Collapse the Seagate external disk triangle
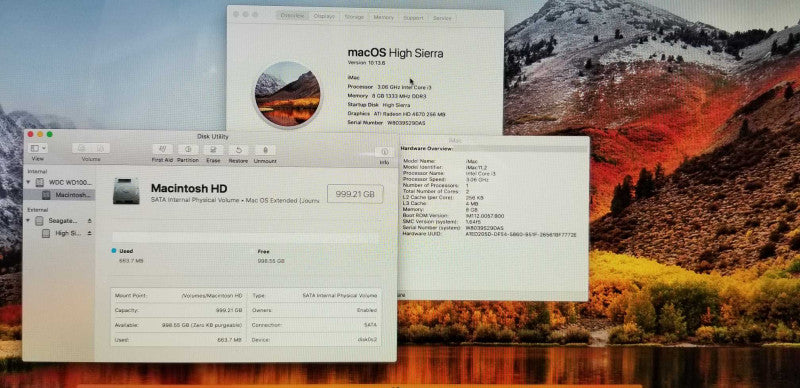The height and width of the screenshot is (388, 800). [x=28, y=221]
